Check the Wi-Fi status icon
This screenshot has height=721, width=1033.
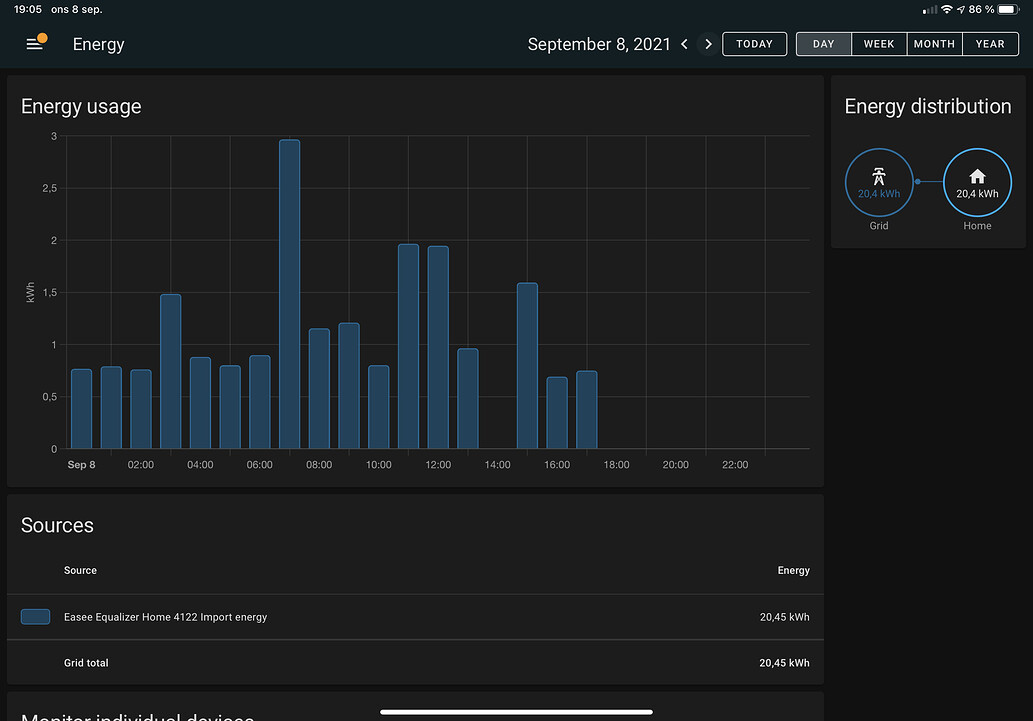tap(947, 9)
